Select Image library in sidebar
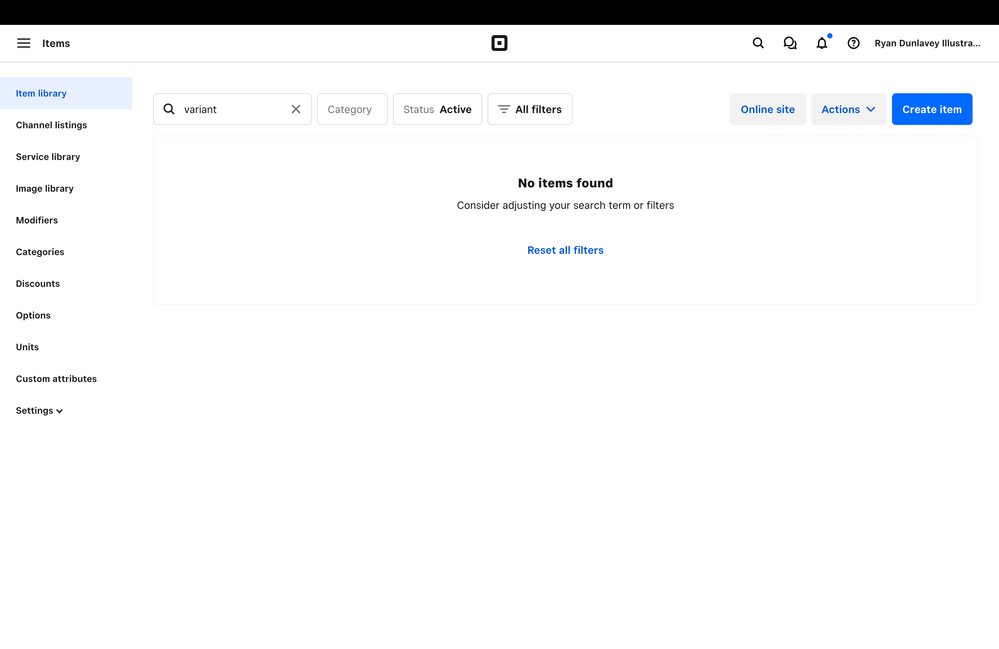The height and width of the screenshot is (649, 999). 45,188
